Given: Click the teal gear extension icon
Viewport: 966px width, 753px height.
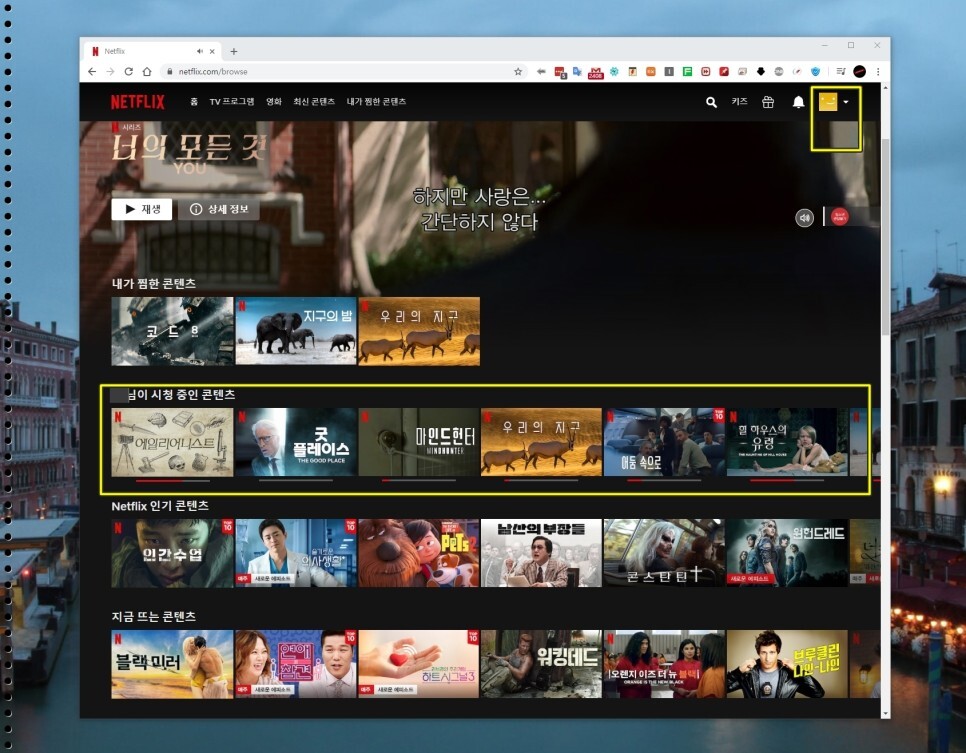Looking at the screenshot, I should point(614,71).
